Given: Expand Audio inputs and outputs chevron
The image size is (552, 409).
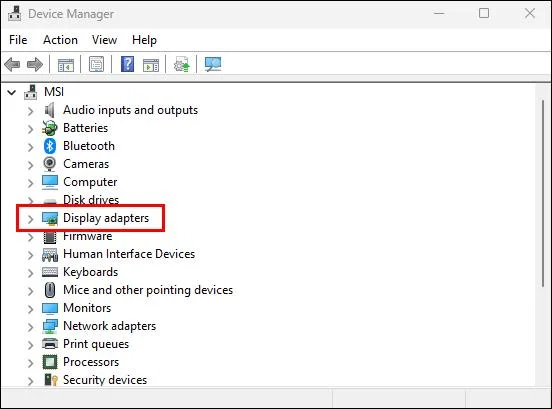Looking at the screenshot, I should point(31,111).
